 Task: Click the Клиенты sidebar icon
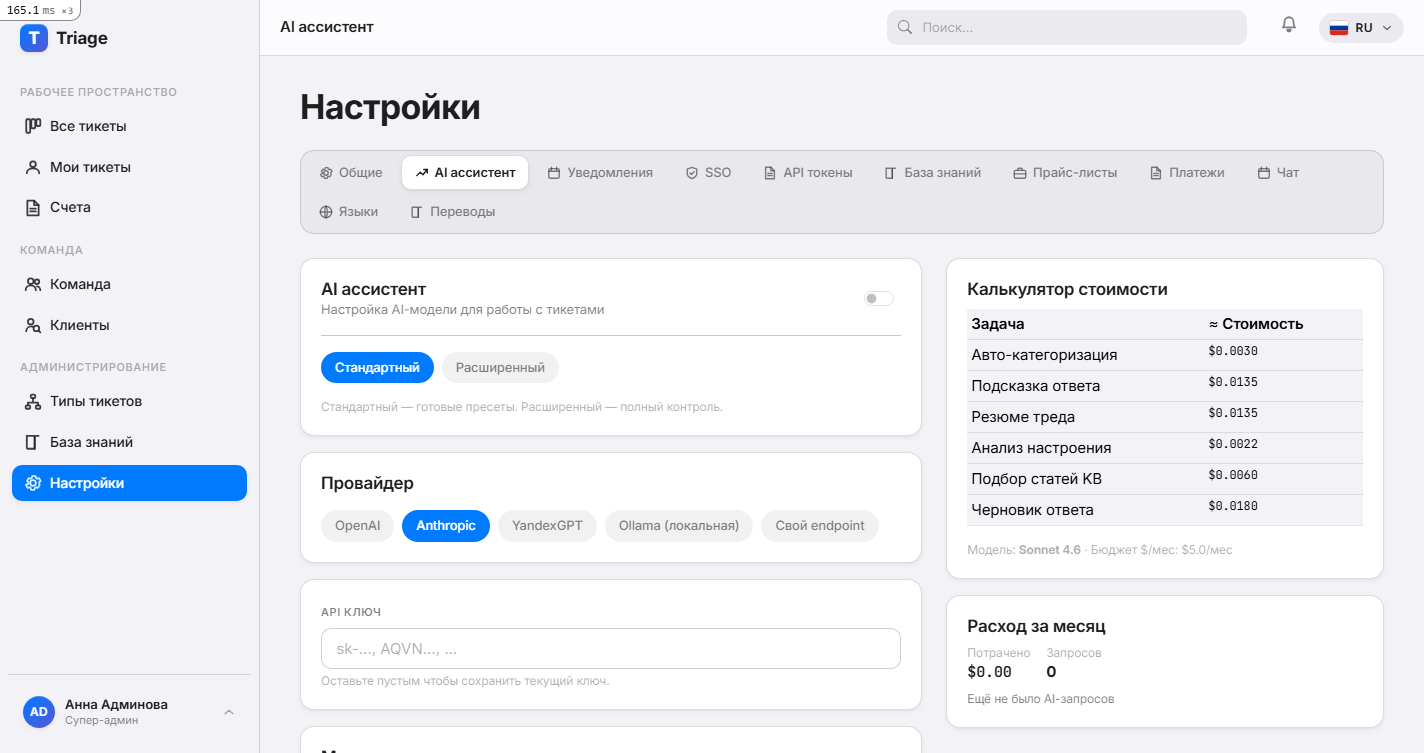(33, 325)
